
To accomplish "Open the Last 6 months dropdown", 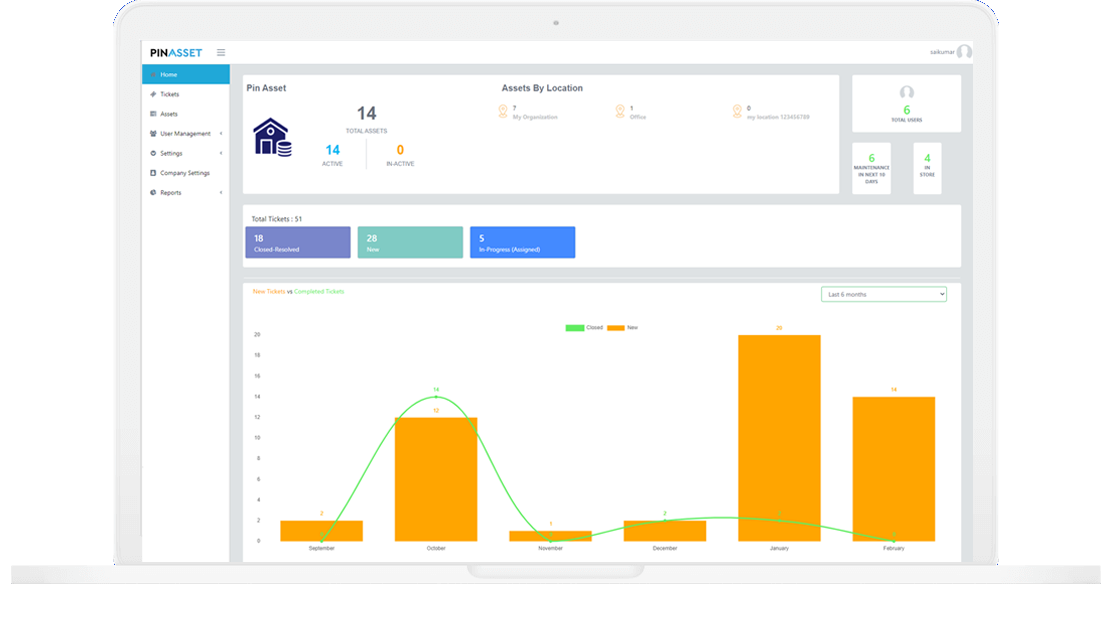I will [884, 294].
